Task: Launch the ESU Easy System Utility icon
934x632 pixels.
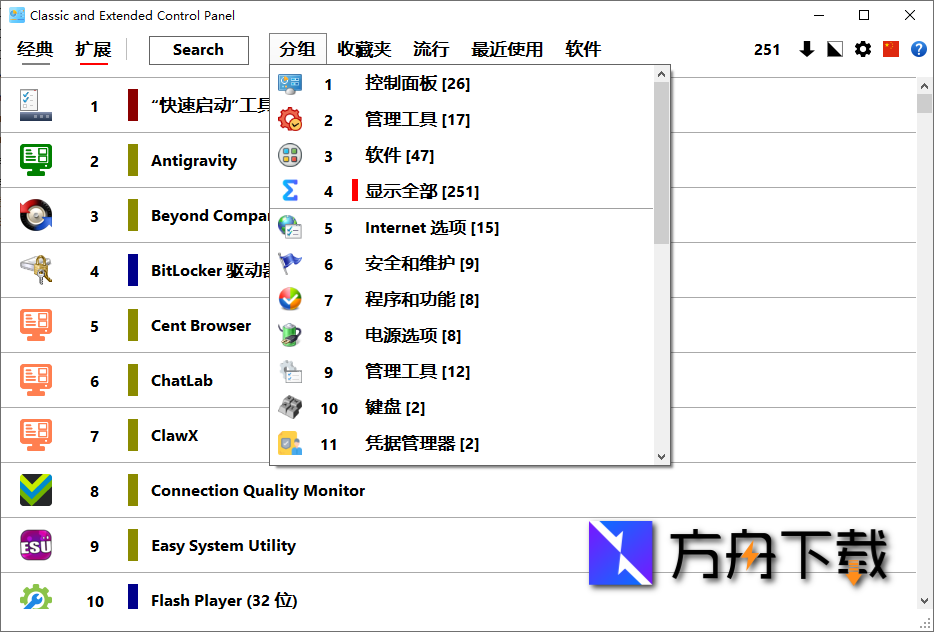Action: click(37, 546)
